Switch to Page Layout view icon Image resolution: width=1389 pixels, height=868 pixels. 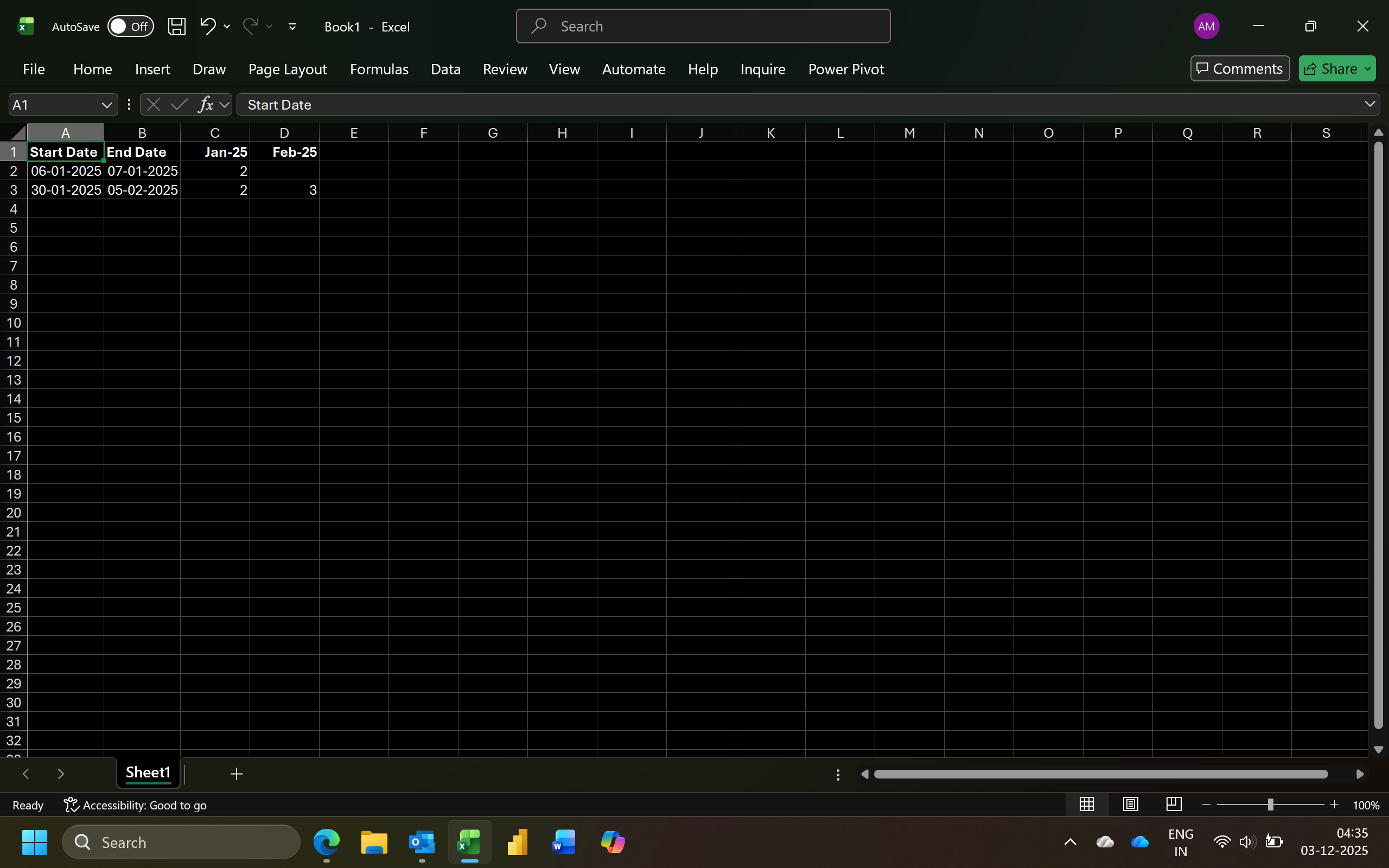[x=1130, y=805]
